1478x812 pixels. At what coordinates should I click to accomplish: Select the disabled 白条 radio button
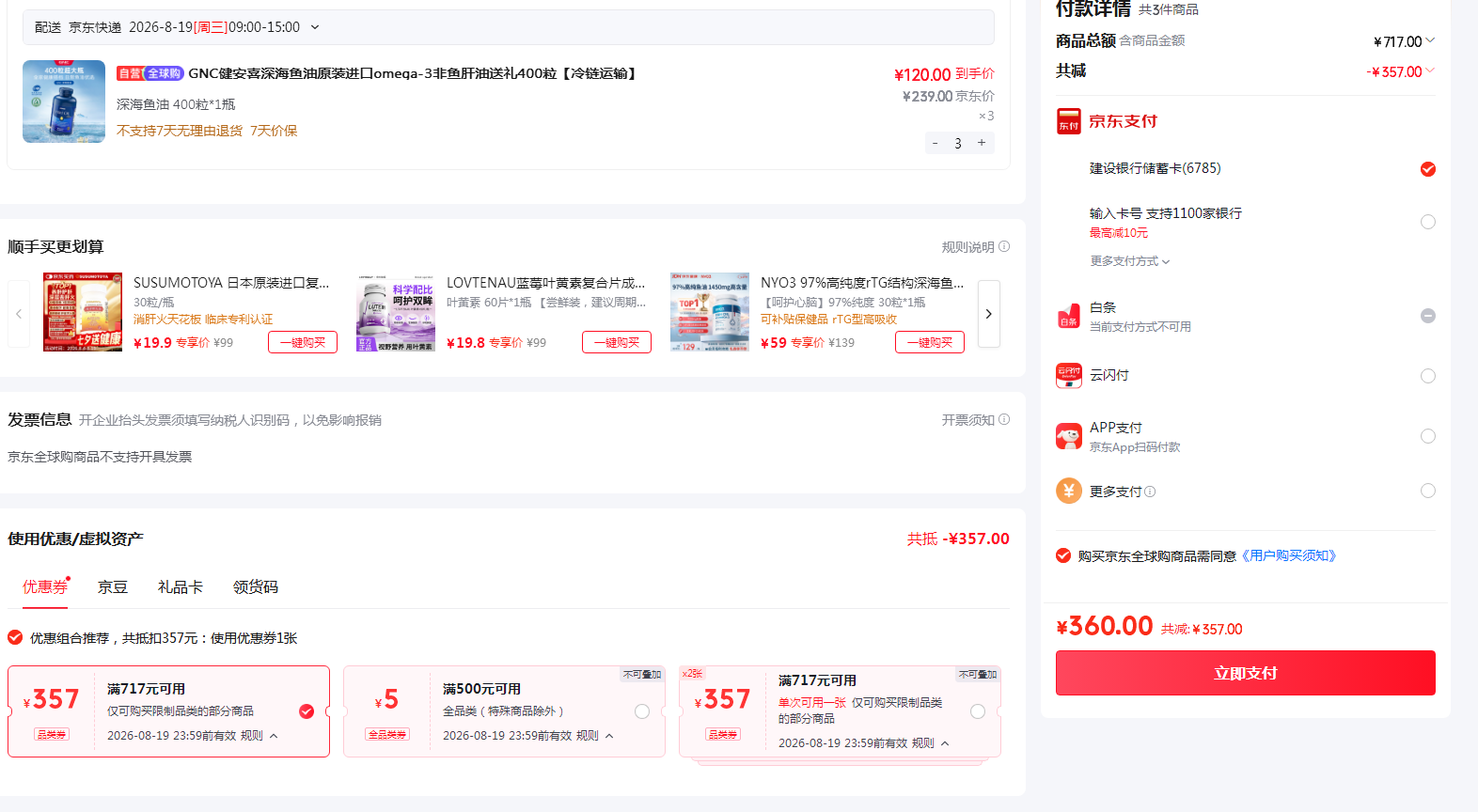pyautogui.click(x=1428, y=316)
